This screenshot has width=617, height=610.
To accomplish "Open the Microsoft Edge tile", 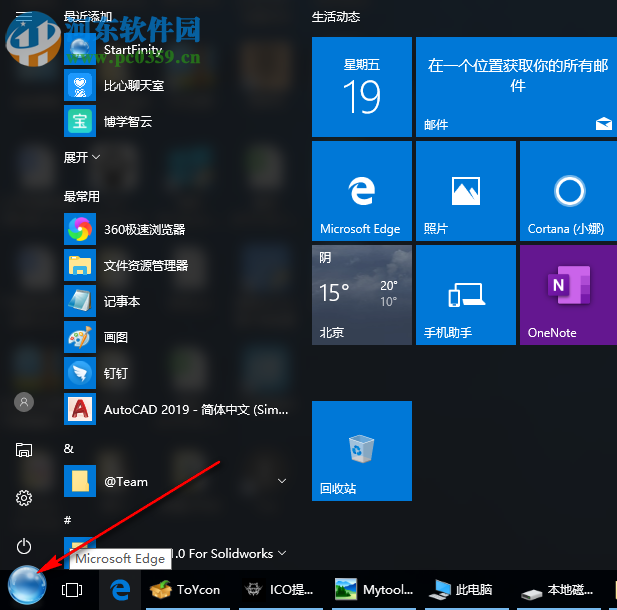I will pos(362,191).
